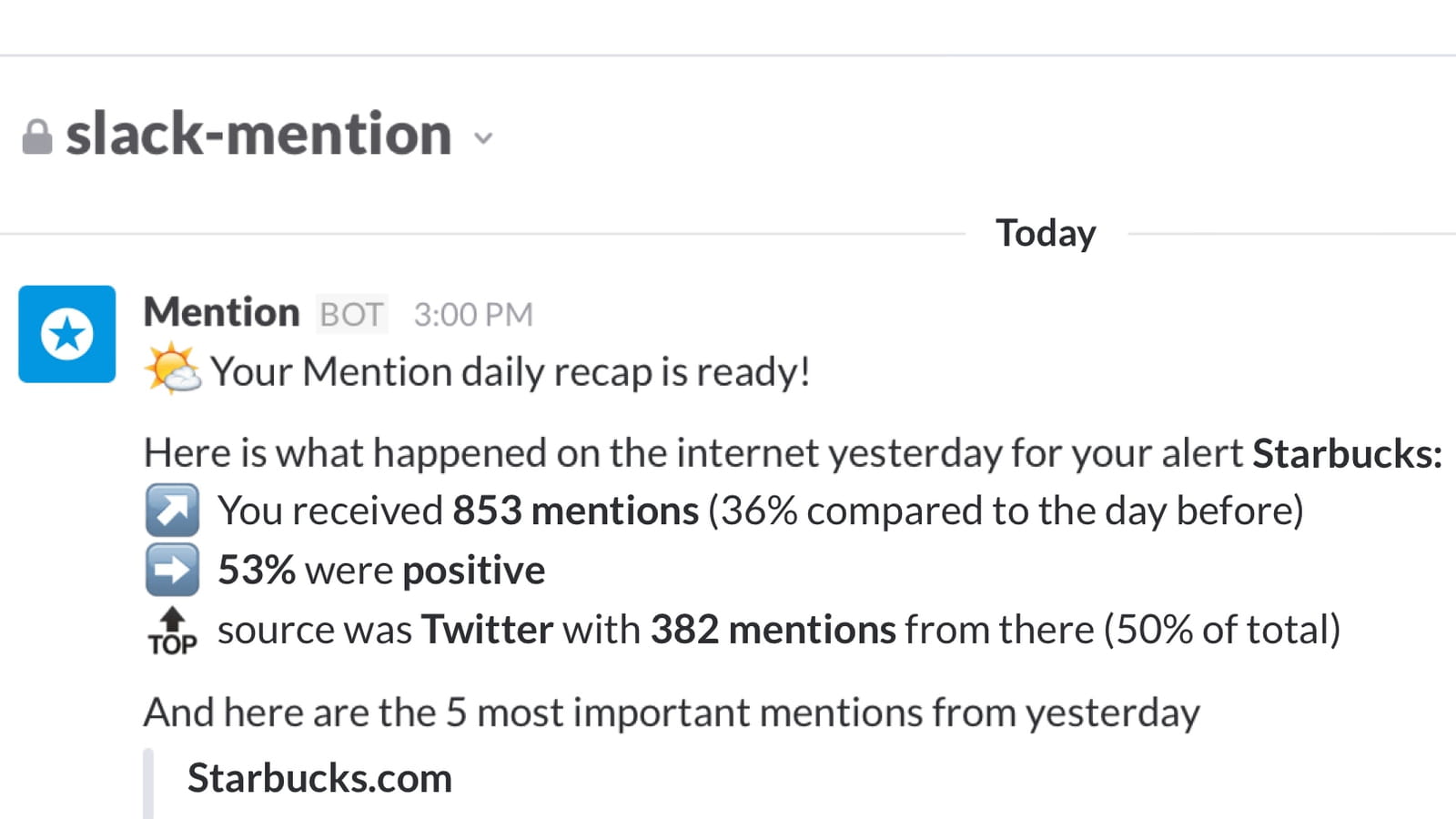Click the 382 mentions bold text

[773, 630]
